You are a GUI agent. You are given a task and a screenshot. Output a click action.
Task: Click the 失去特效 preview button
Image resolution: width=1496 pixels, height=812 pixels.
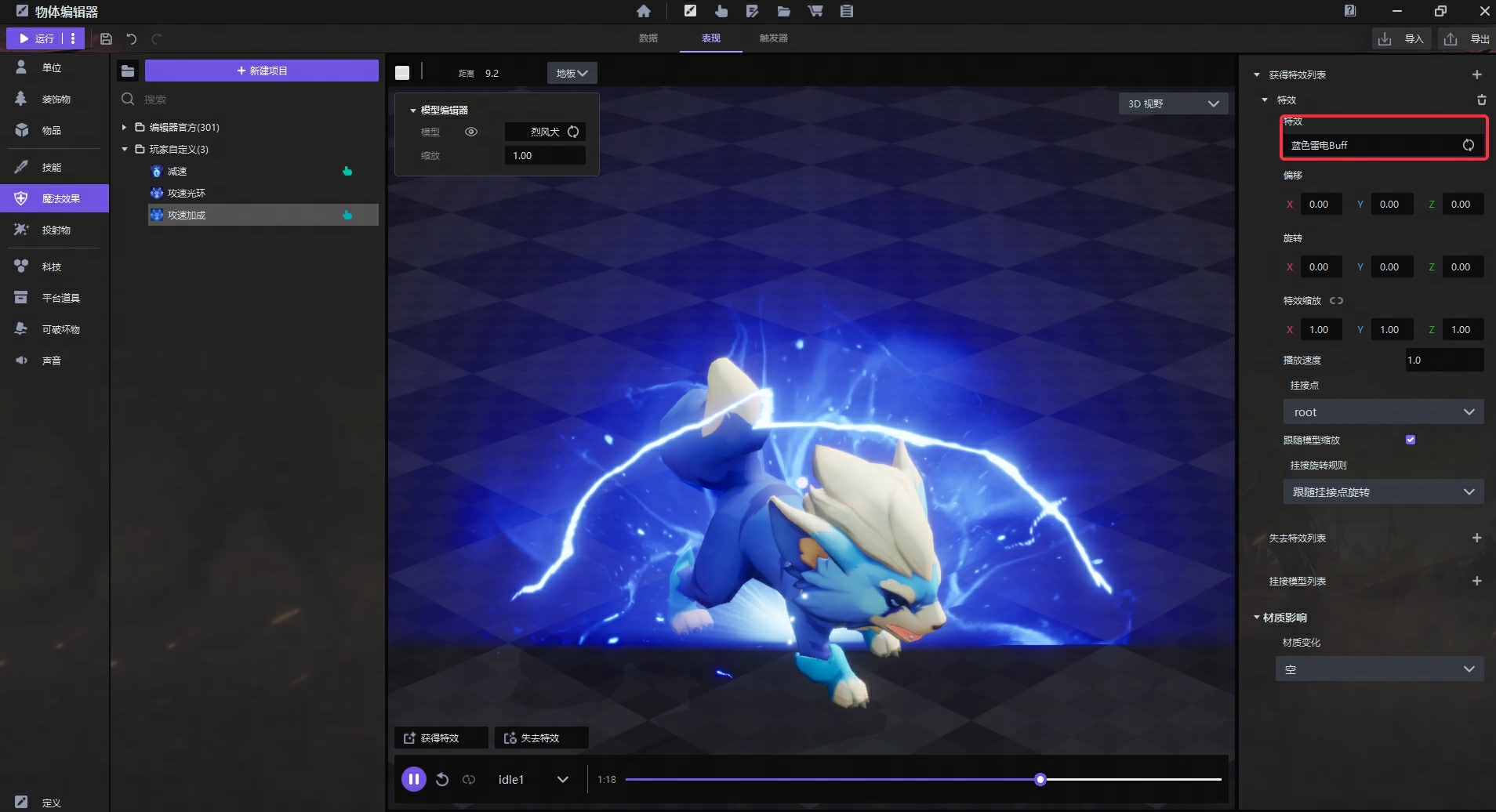[x=541, y=738]
